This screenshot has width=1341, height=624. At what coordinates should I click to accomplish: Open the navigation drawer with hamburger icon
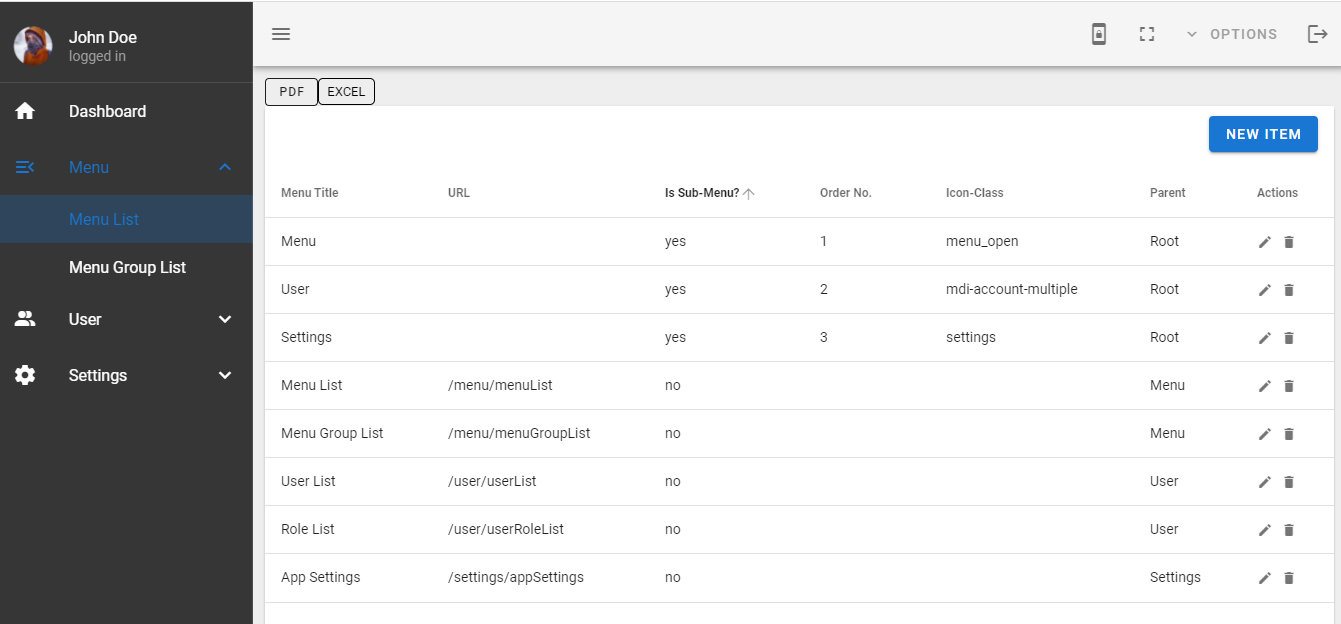281,33
